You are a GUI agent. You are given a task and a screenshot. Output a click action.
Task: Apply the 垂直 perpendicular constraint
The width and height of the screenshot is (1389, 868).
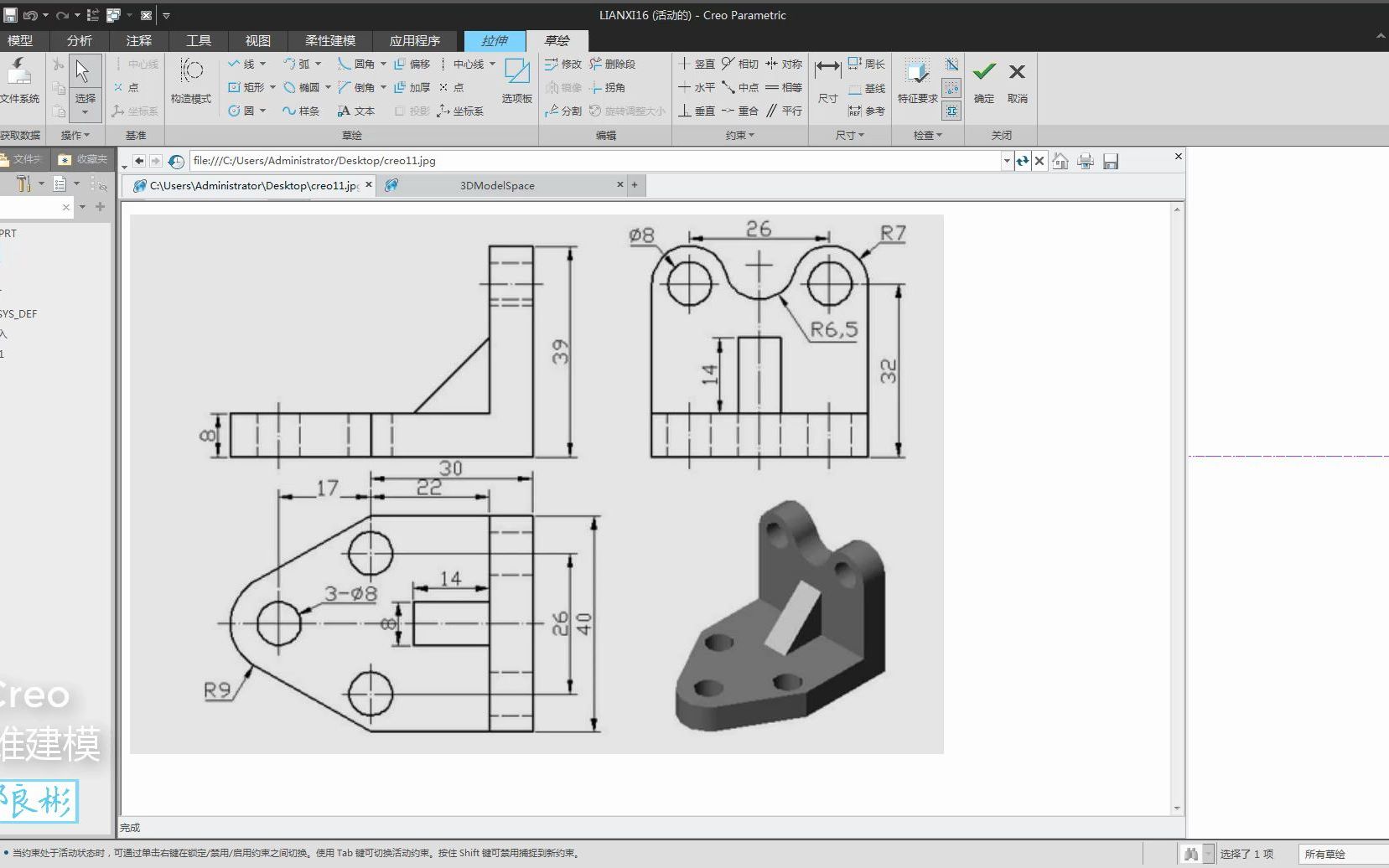pyautogui.click(x=697, y=111)
